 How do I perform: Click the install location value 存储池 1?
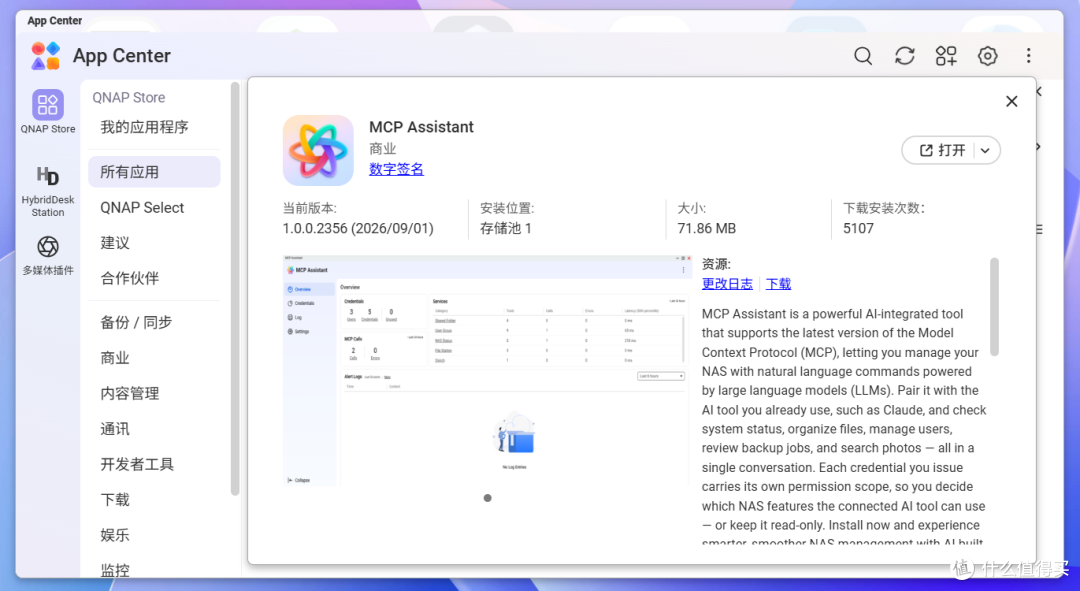pos(506,229)
